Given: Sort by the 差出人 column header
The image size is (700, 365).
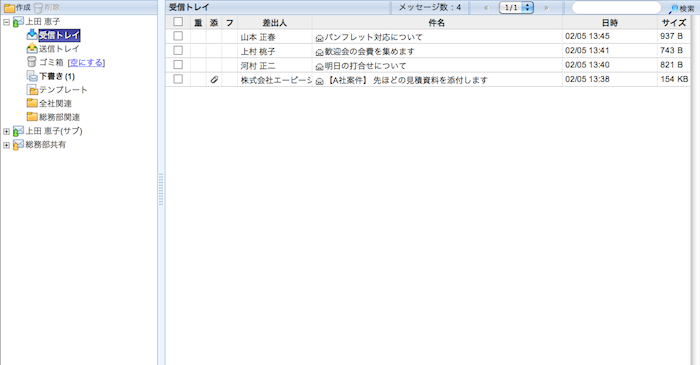Looking at the screenshot, I should pos(275,22).
